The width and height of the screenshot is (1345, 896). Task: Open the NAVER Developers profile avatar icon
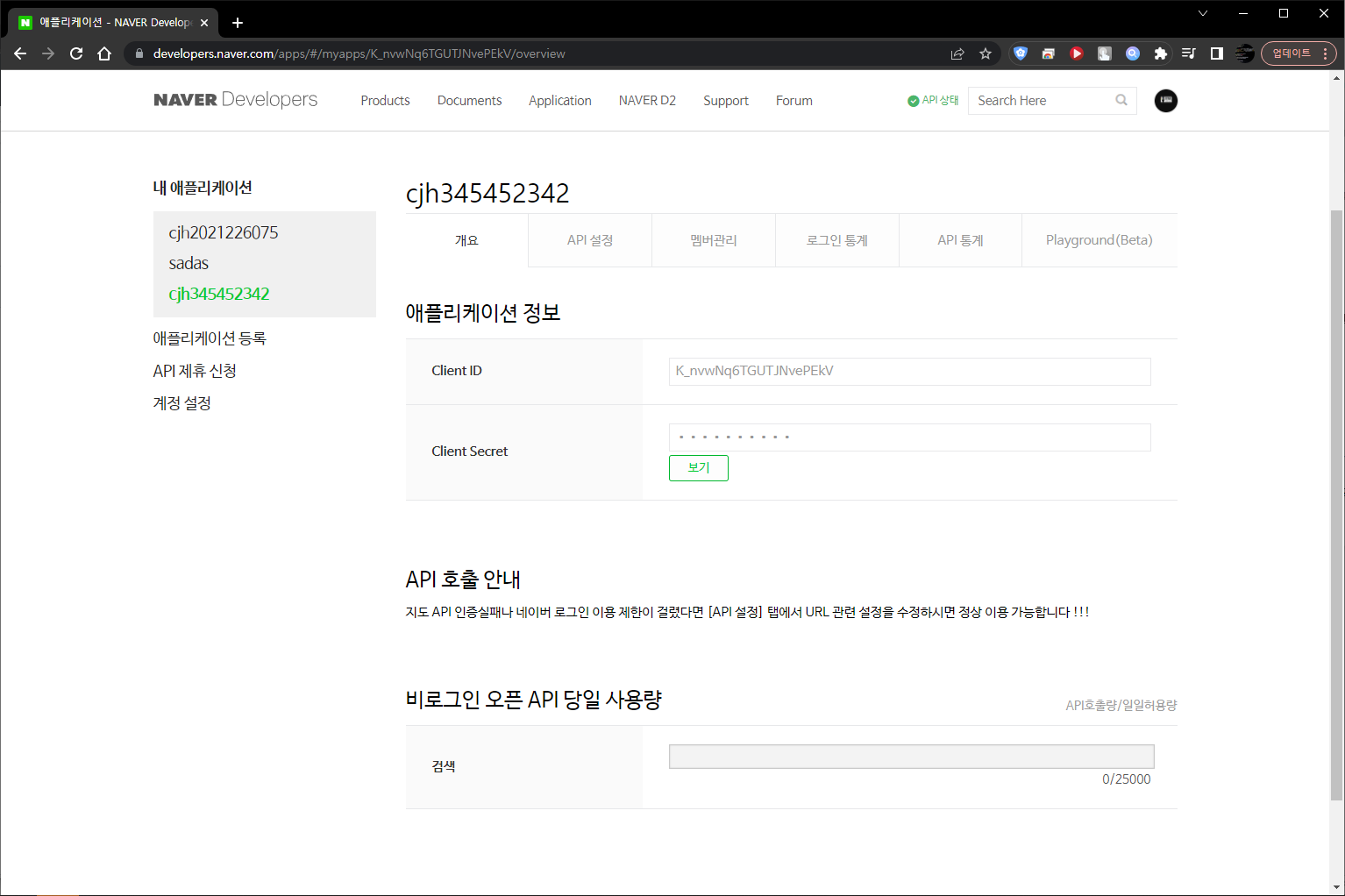click(x=1165, y=101)
